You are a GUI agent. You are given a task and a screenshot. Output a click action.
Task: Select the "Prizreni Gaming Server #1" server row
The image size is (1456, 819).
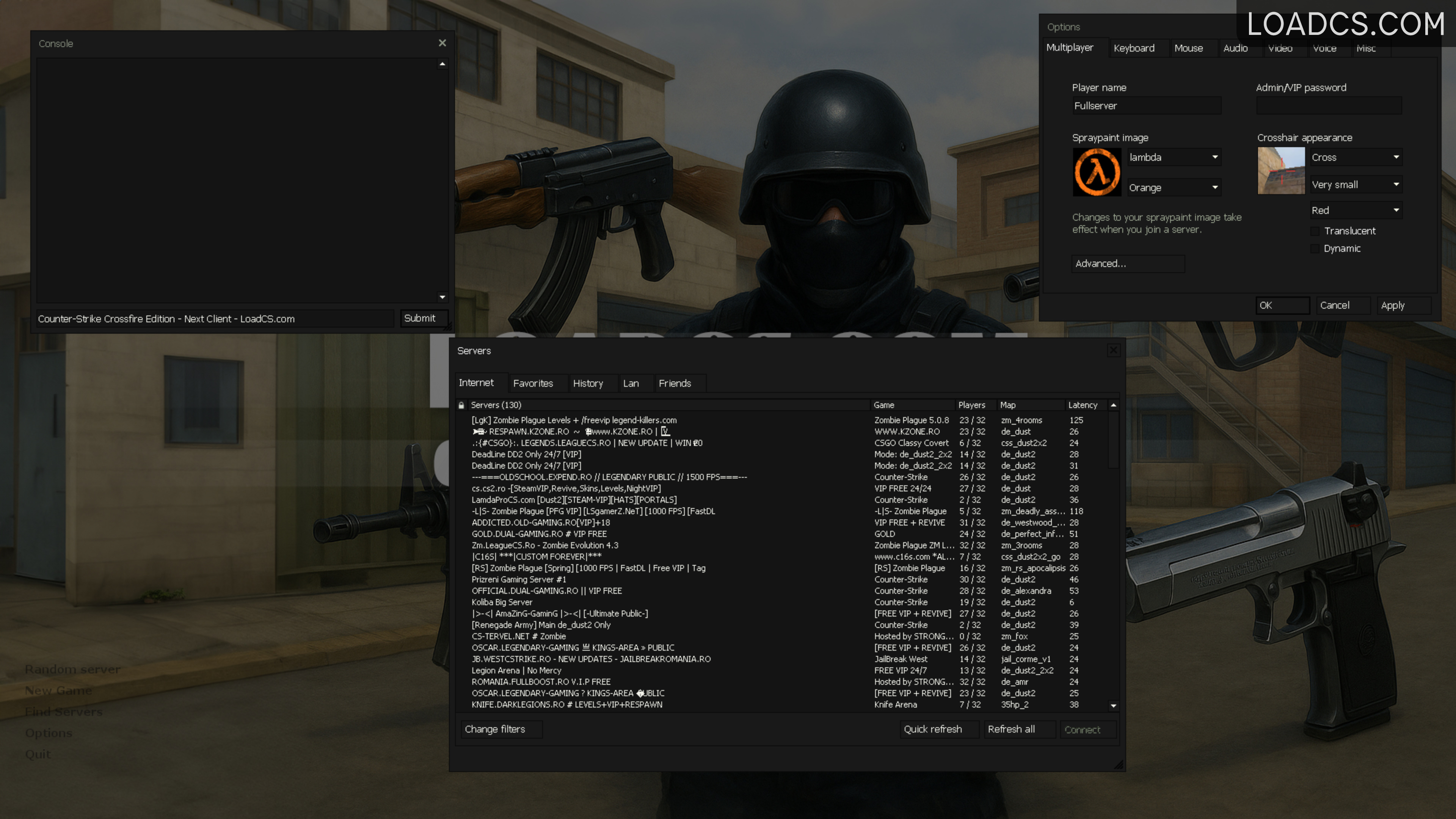coord(782,580)
